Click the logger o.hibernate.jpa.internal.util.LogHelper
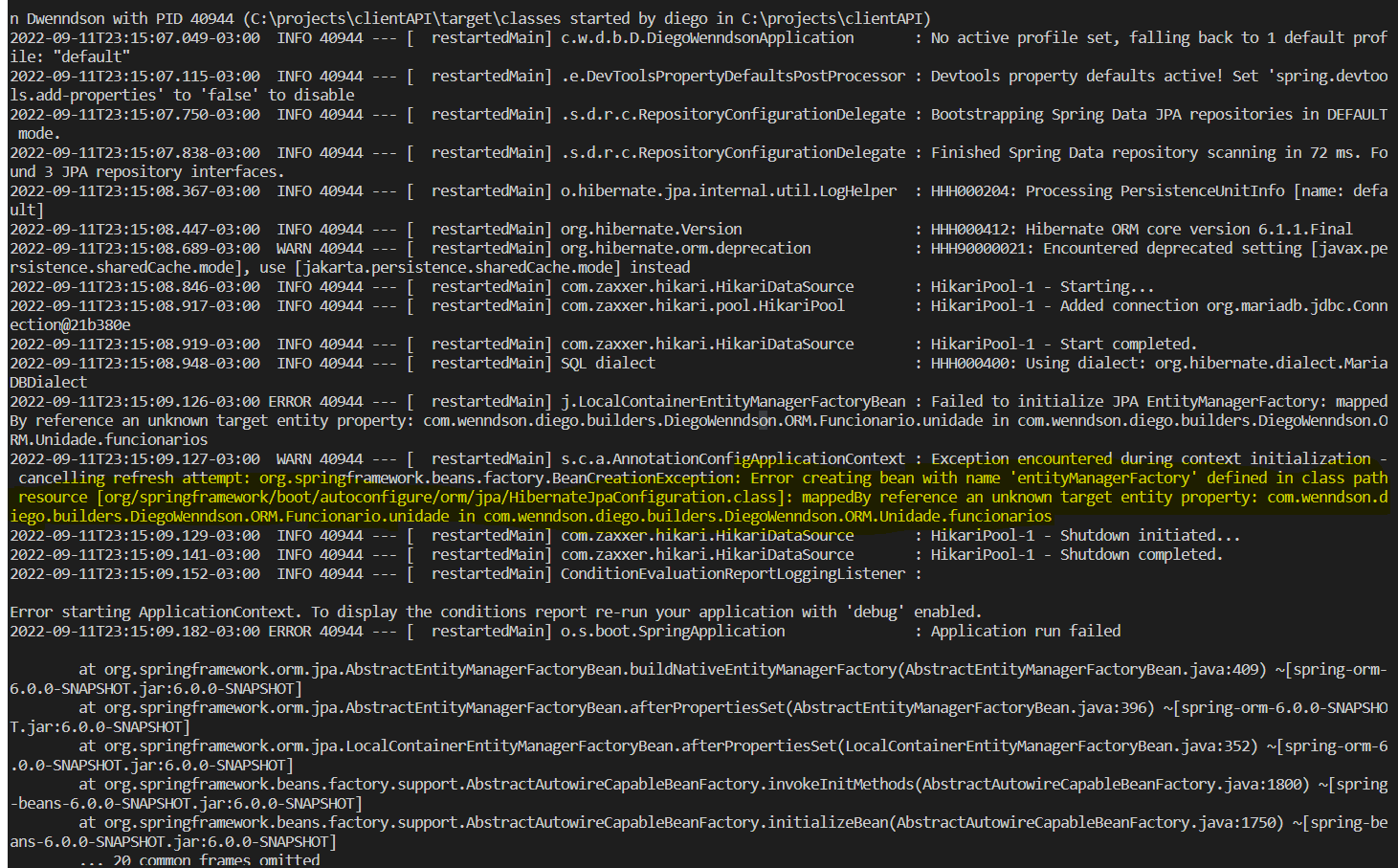Screen dimensions: 1398x868 [x=728, y=190]
